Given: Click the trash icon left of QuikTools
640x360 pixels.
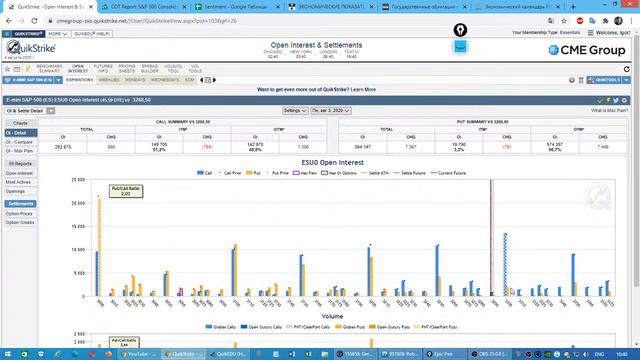Looking at the screenshot, I should tap(581, 80).
